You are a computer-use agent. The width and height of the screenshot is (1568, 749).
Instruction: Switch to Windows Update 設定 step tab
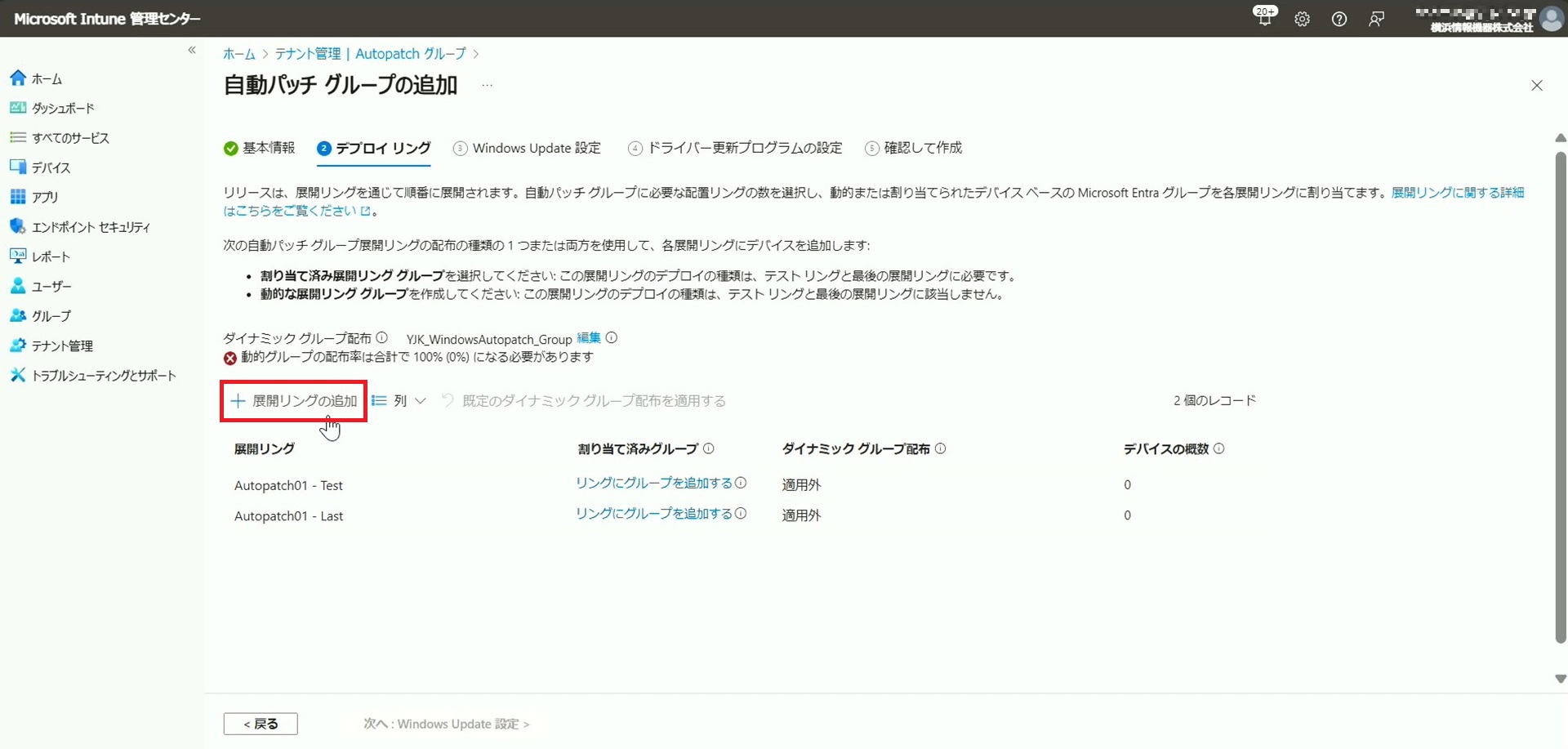527,148
